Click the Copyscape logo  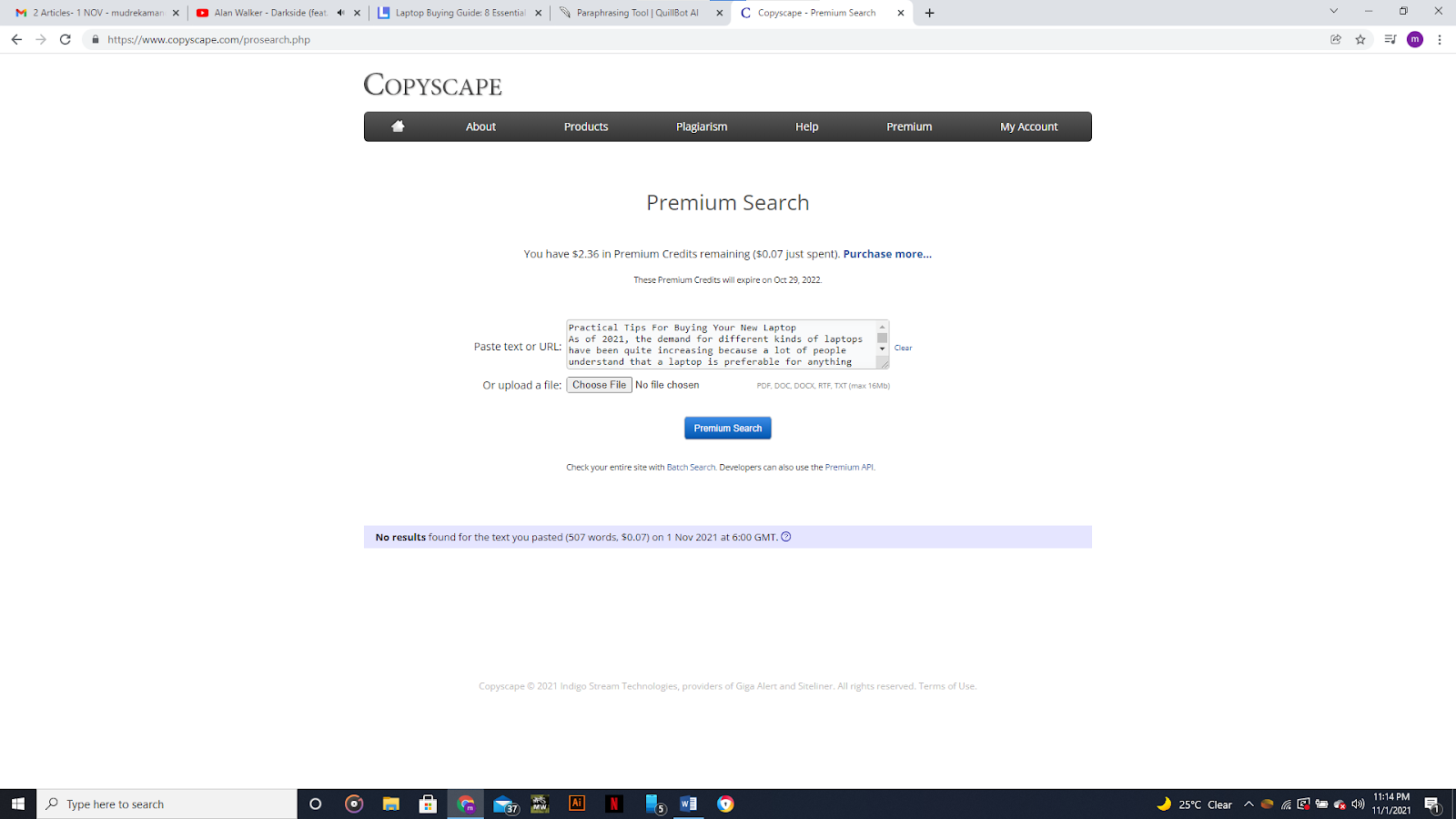coord(433,85)
